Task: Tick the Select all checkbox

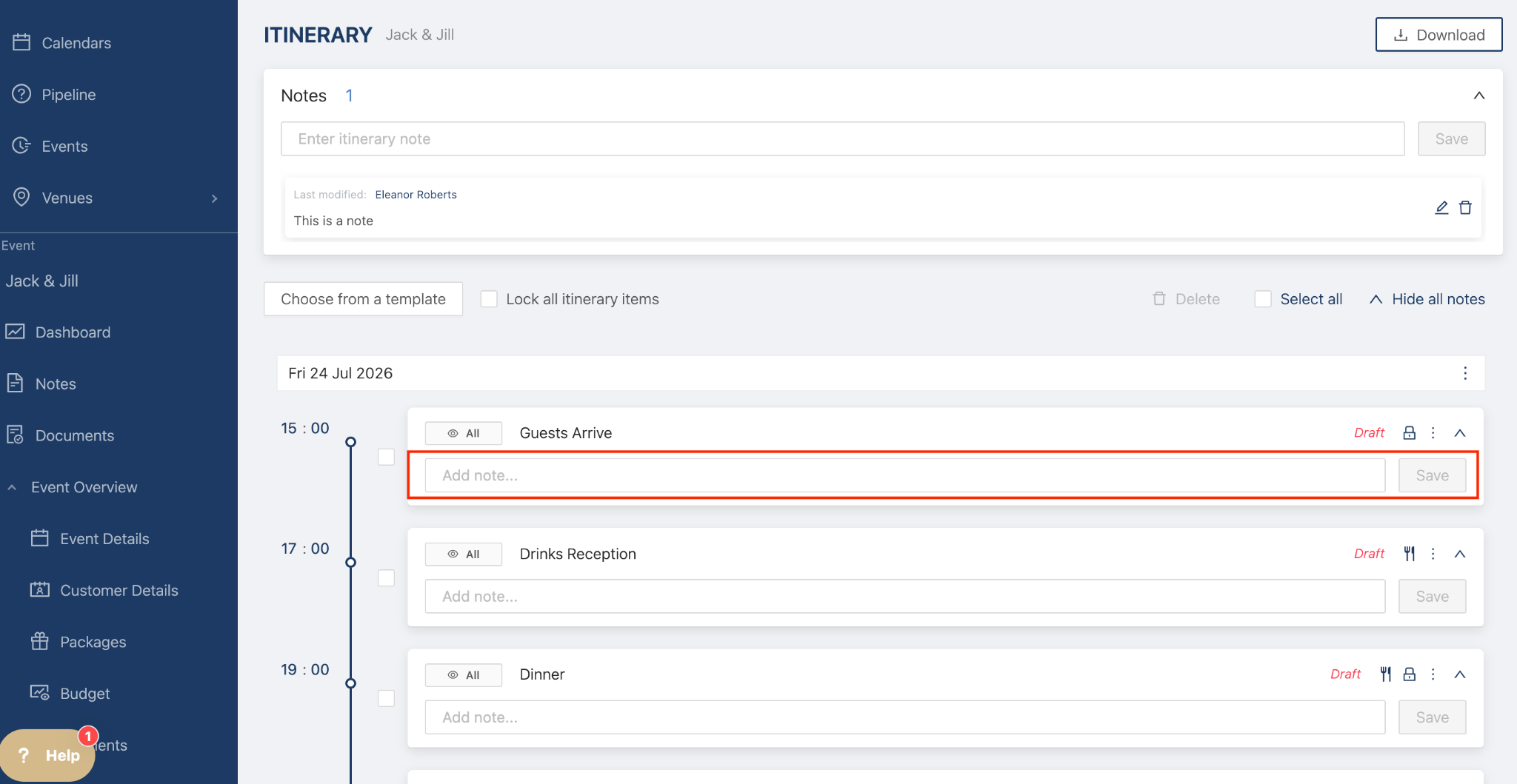Action: click(1263, 299)
